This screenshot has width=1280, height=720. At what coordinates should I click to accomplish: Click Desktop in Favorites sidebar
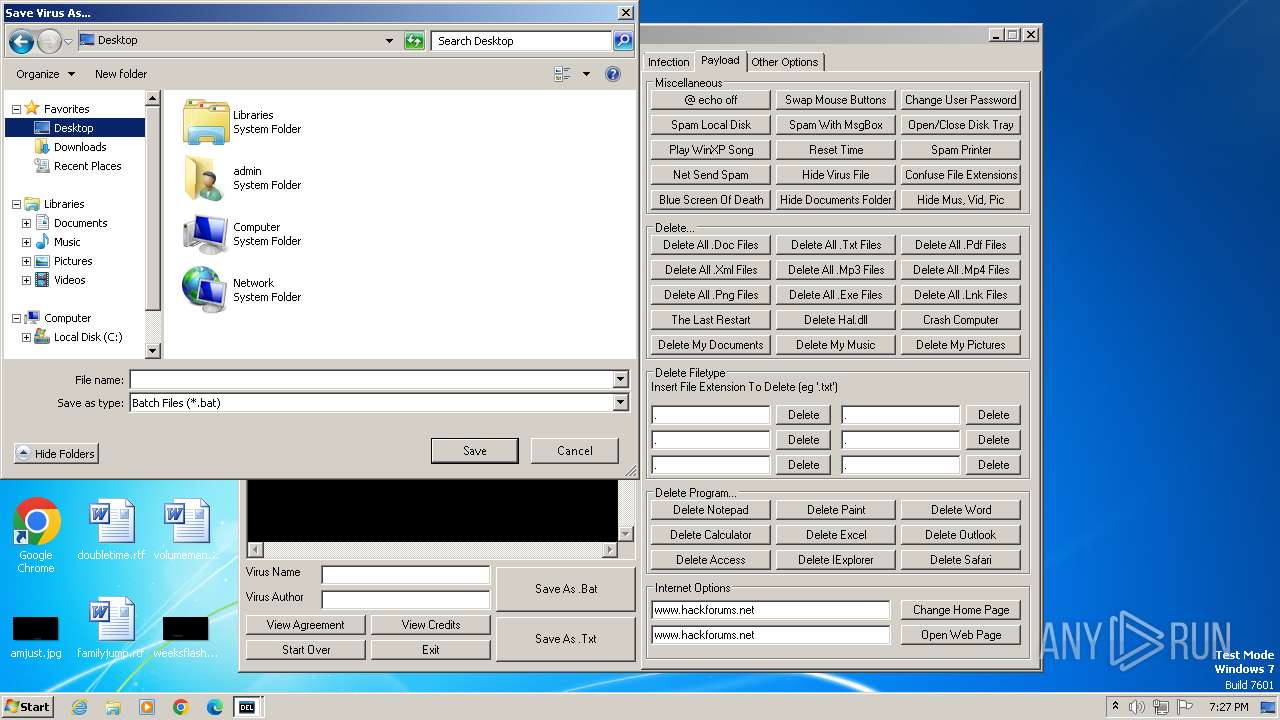pos(74,128)
